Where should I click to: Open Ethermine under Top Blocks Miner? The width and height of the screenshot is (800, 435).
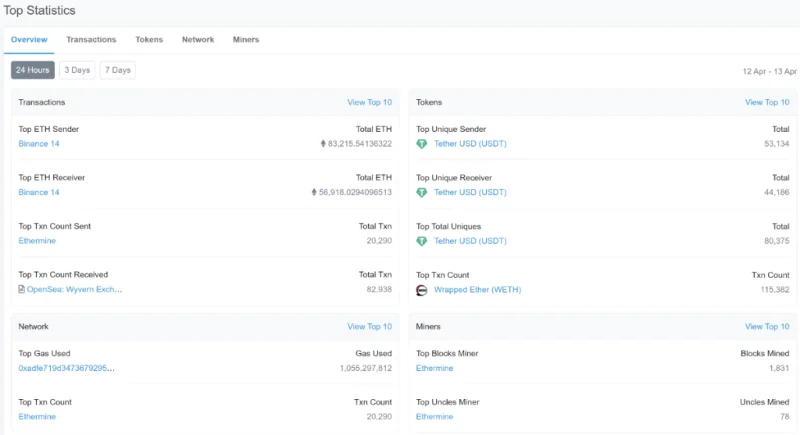tap(435, 368)
